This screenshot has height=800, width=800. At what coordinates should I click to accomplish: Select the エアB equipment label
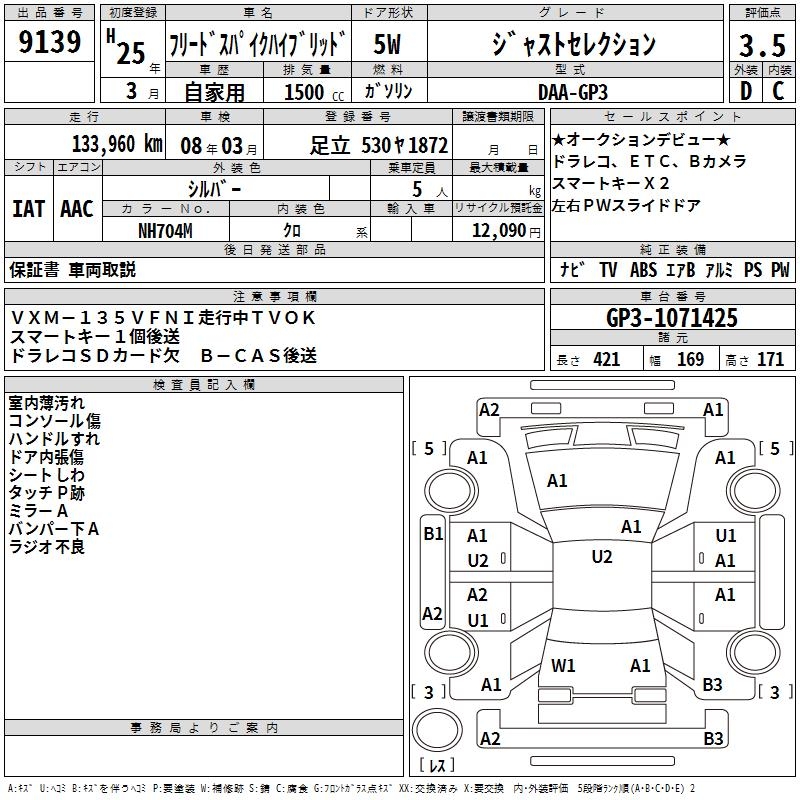[x=681, y=269]
